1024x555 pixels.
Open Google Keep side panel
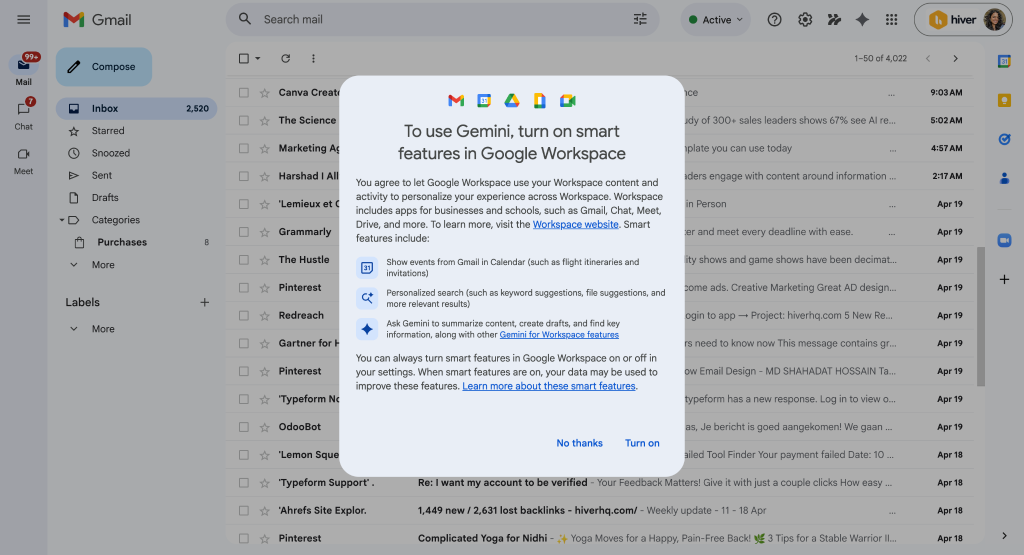(x=1004, y=100)
